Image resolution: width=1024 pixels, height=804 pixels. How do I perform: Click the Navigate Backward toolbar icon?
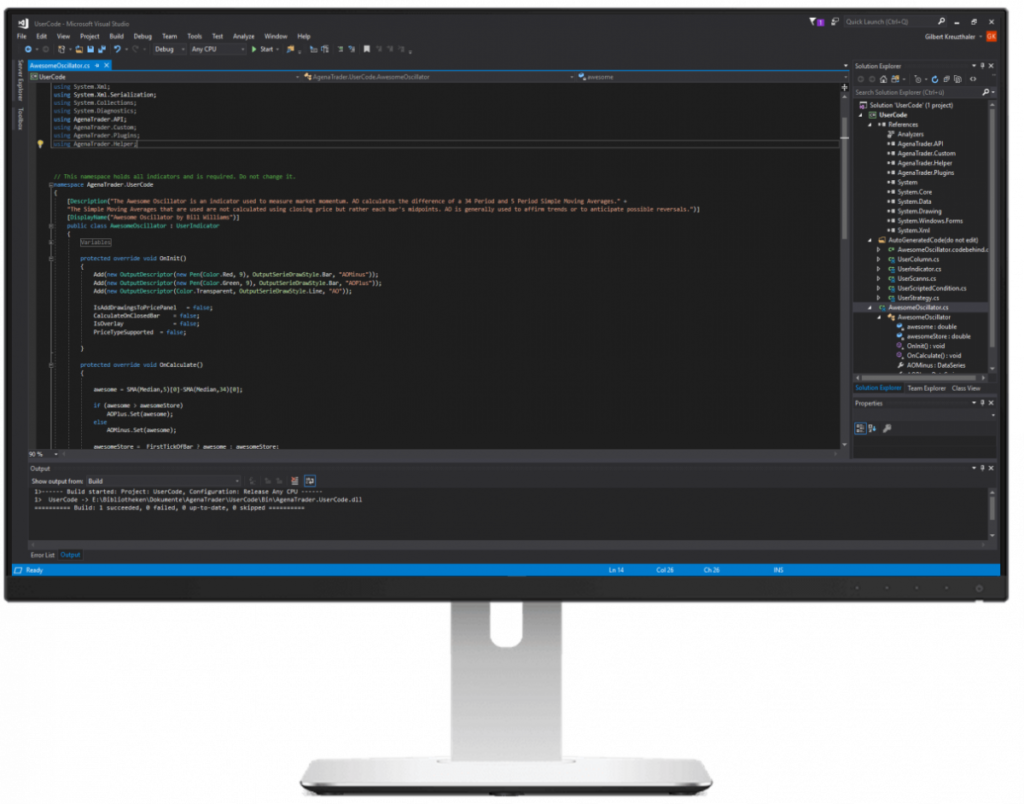28,50
